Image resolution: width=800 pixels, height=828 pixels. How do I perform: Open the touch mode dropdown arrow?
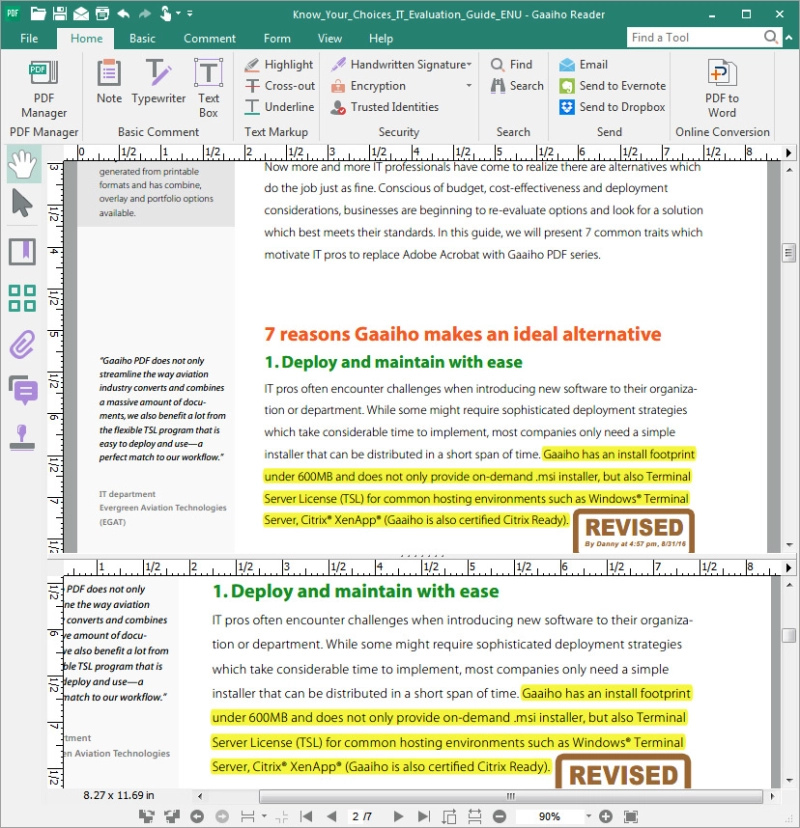[178, 14]
